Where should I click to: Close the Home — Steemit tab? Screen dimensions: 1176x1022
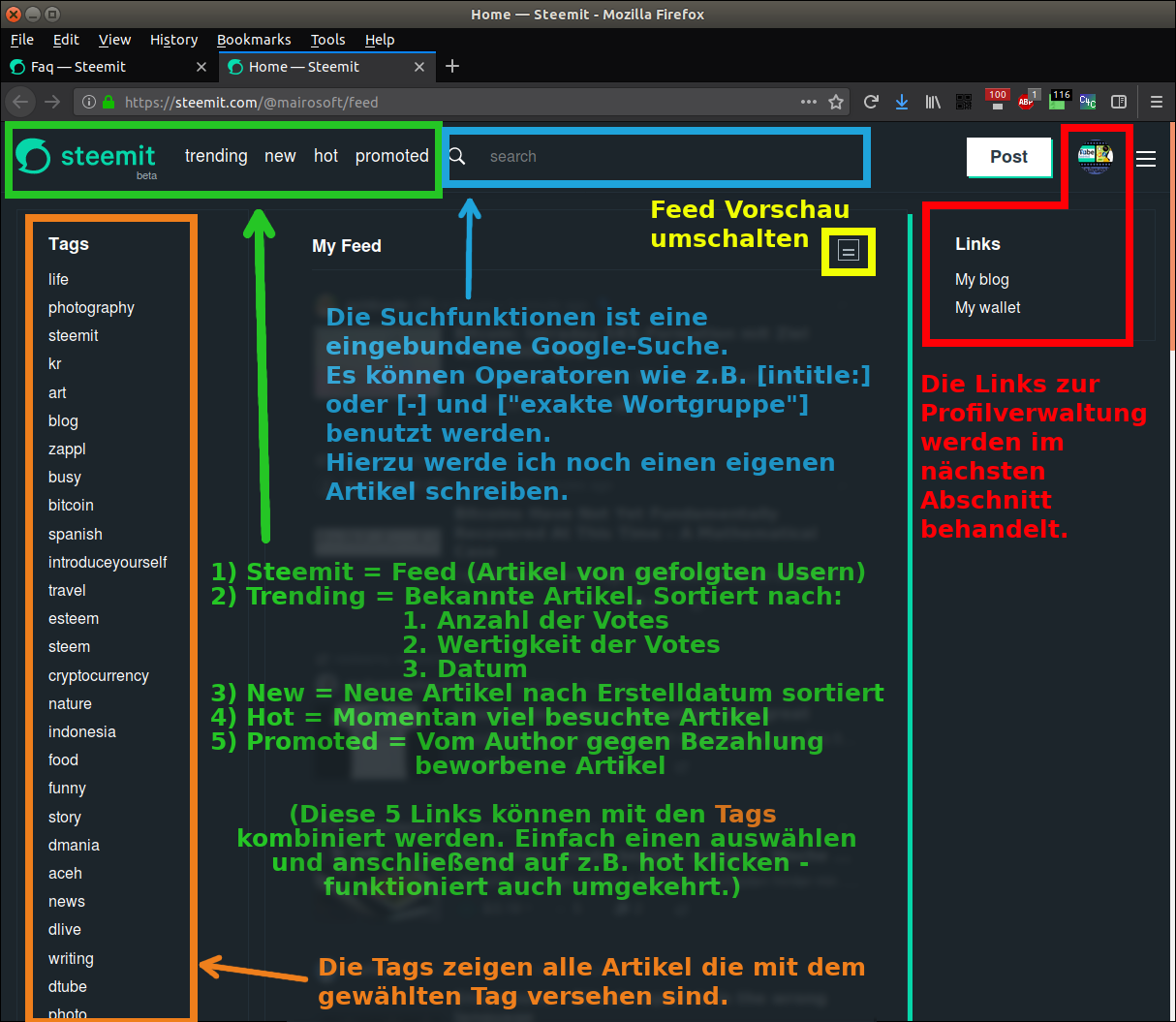coord(419,67)
